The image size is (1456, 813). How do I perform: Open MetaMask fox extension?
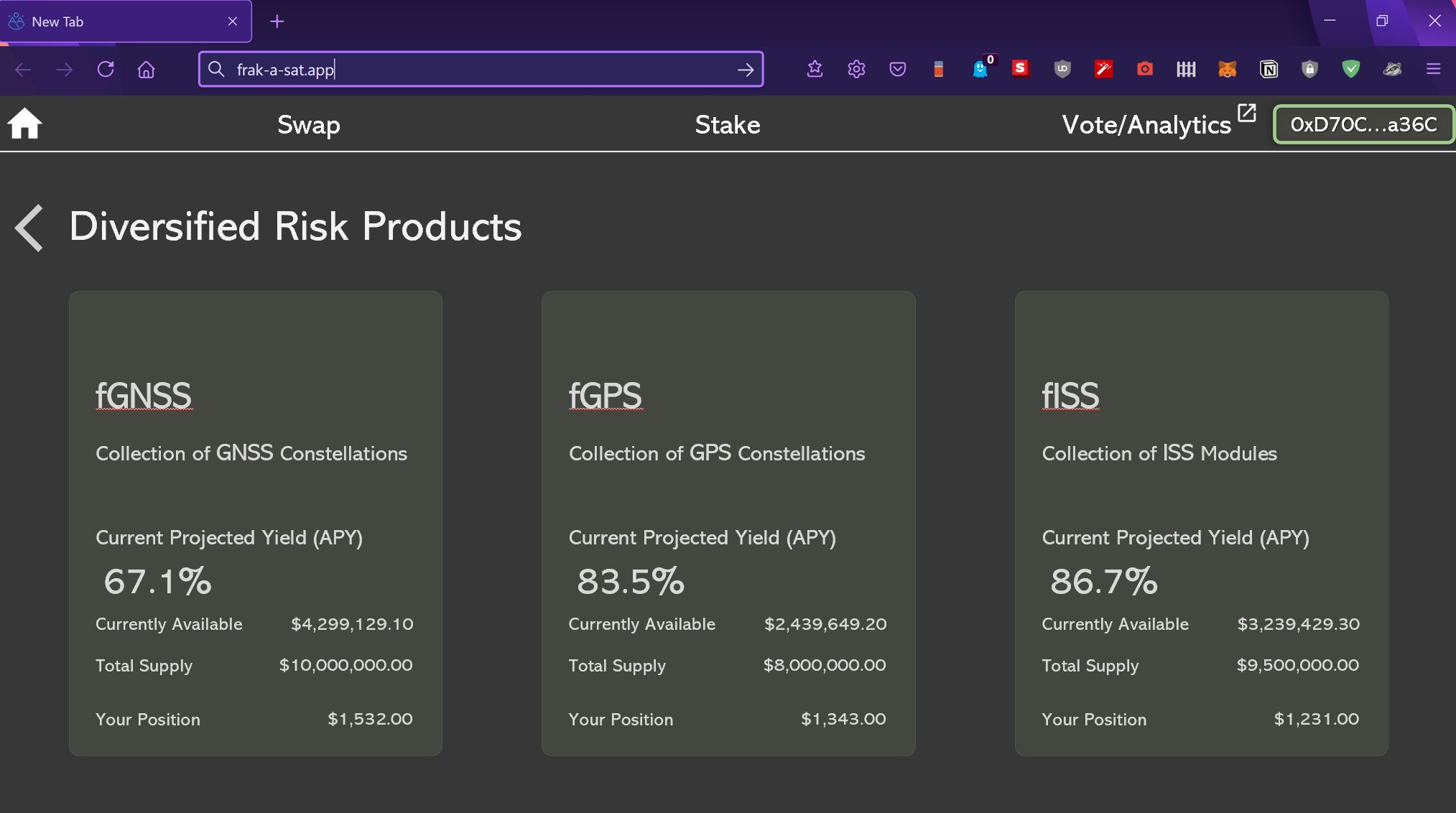(x=1228, y=69)
